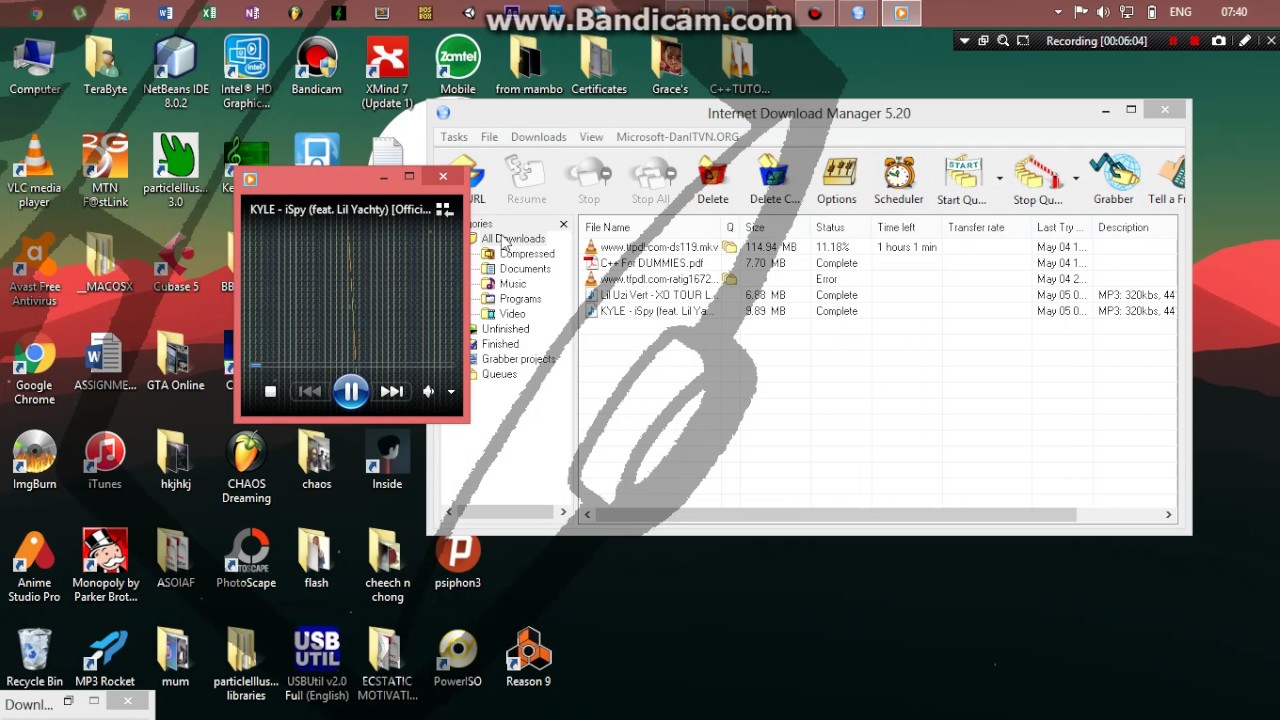
Task: Open IDM Options from the toolbar
Action: pyautogui.click(x=837, y=180)
